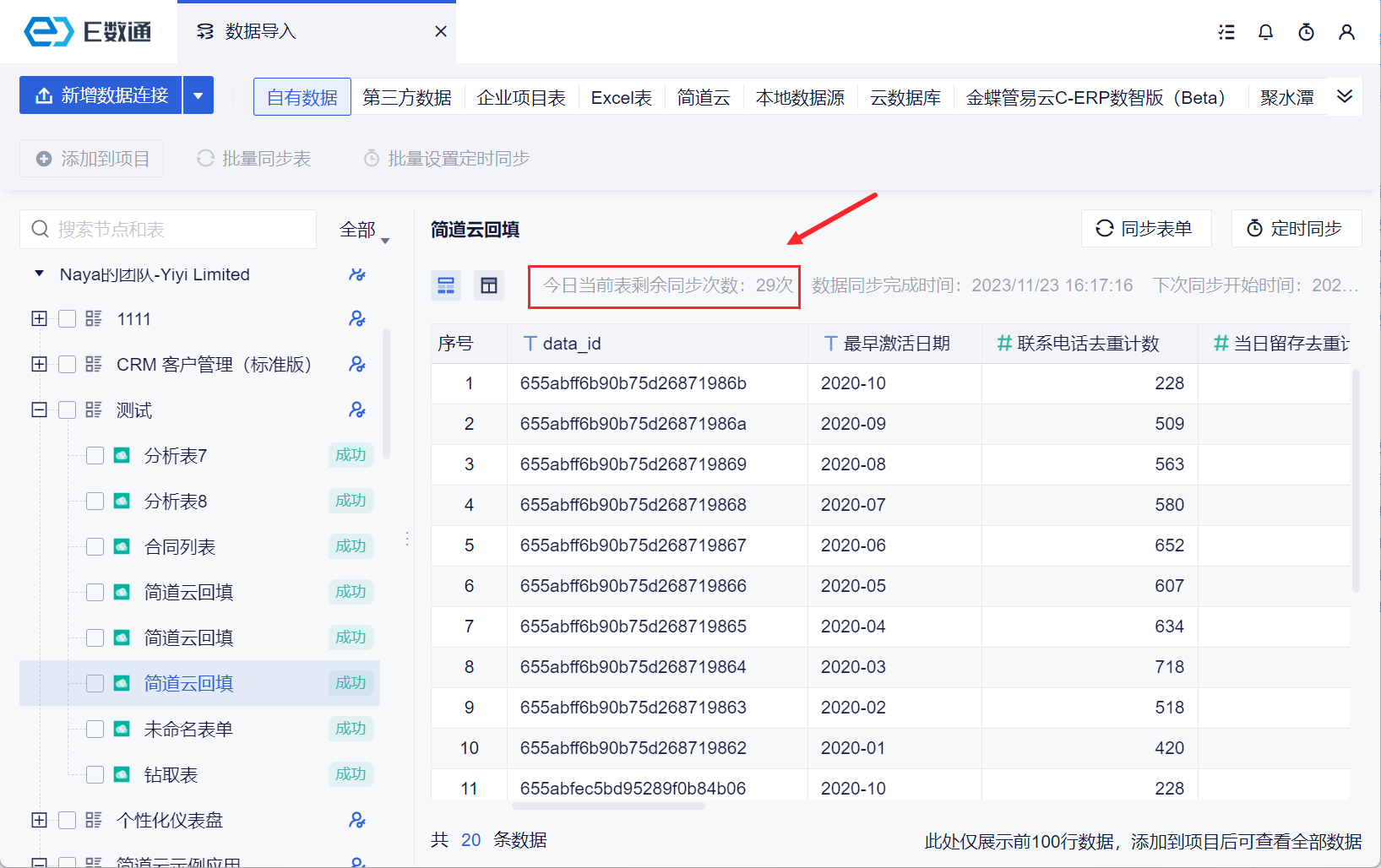Image resolution: width=1381 pixels, height=868 pixels.
Task: Expand the 个性化仪表盘 tree node
Action: pyautogui.click(x=39, y=820)
